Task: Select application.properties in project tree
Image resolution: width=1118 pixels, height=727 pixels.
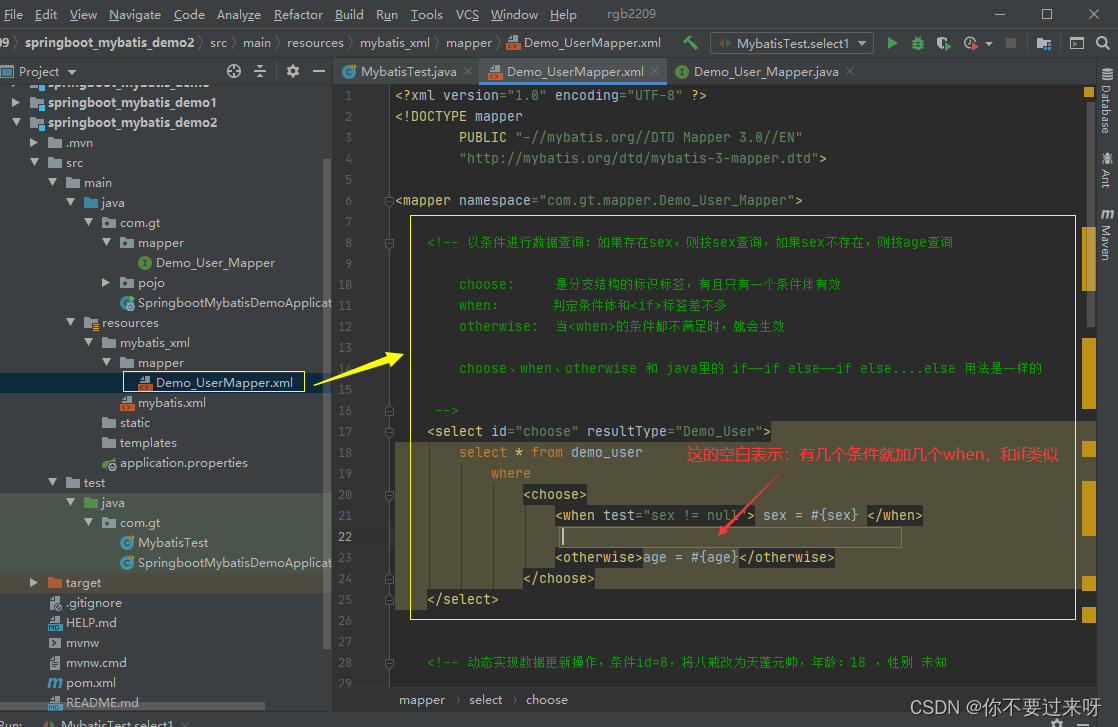Action: point(184,463)
